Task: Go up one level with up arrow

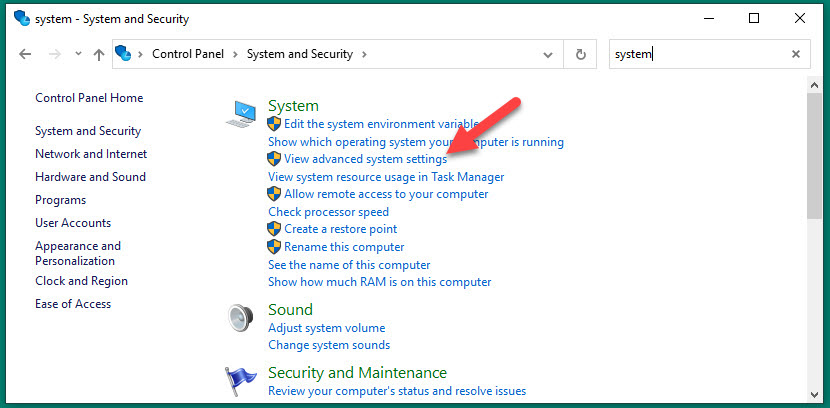Action: [98, 55]
